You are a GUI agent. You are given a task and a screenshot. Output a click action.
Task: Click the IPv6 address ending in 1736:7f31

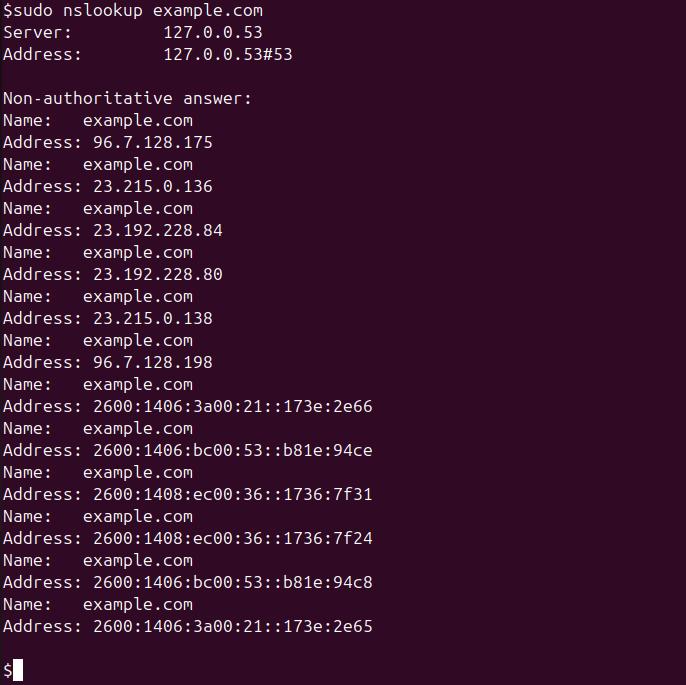(x=233, y=494)
